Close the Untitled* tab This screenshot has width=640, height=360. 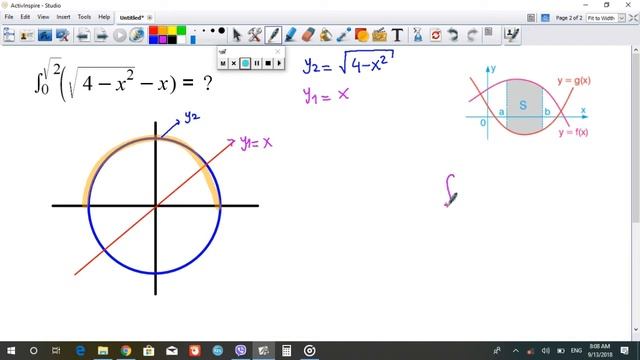pyautogui.click(x=149, y=18)
